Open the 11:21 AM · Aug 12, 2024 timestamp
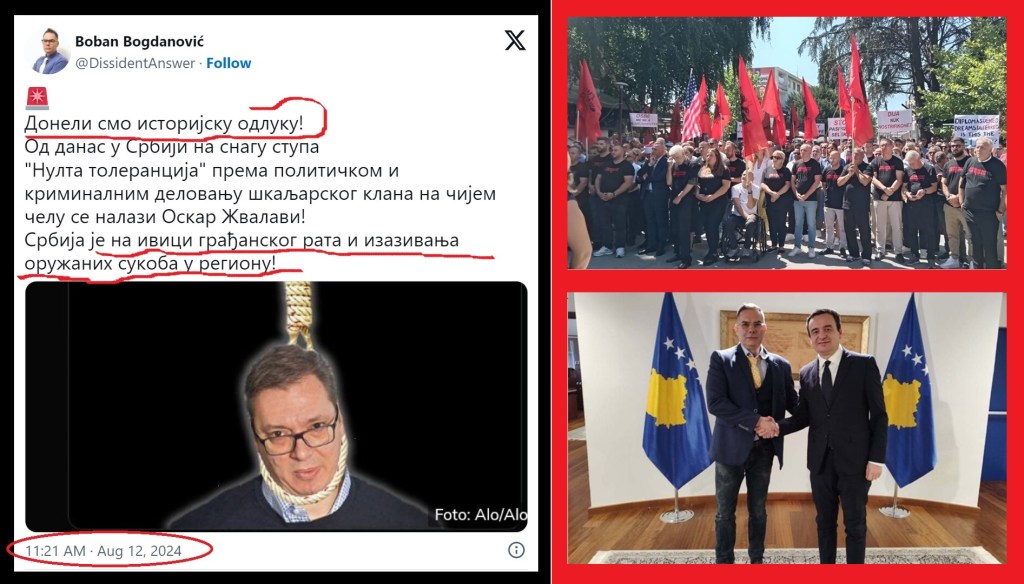This screenshot has width=1024, height=584. [x=103, y=551]
